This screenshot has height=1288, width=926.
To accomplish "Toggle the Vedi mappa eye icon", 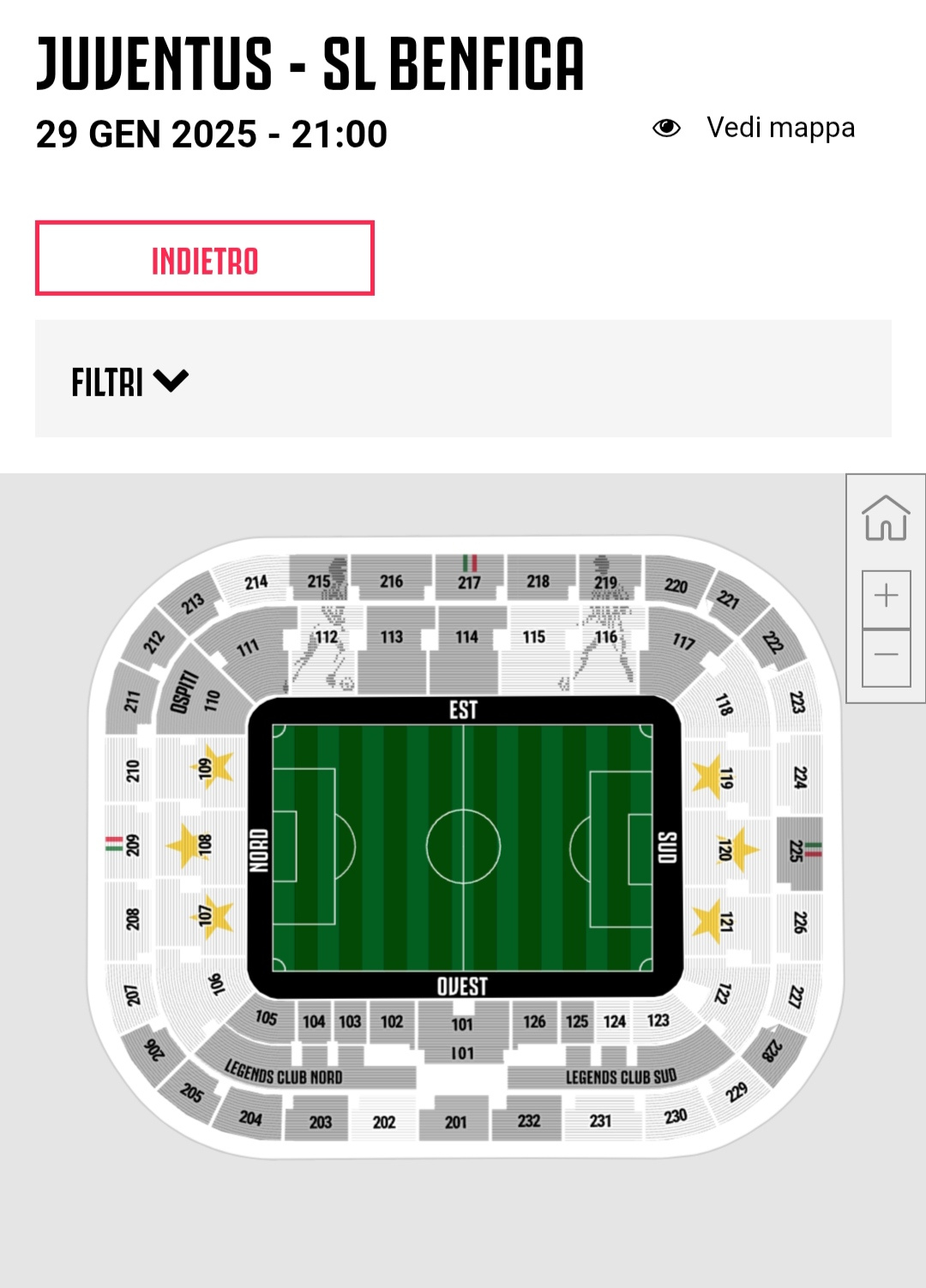I will click(666, 129).
